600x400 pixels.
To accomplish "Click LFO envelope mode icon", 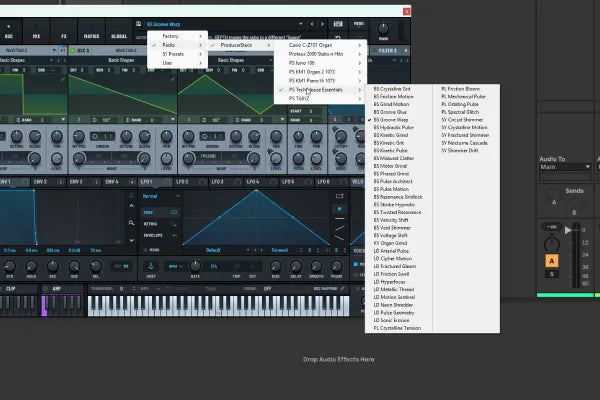I will point(174,235).
